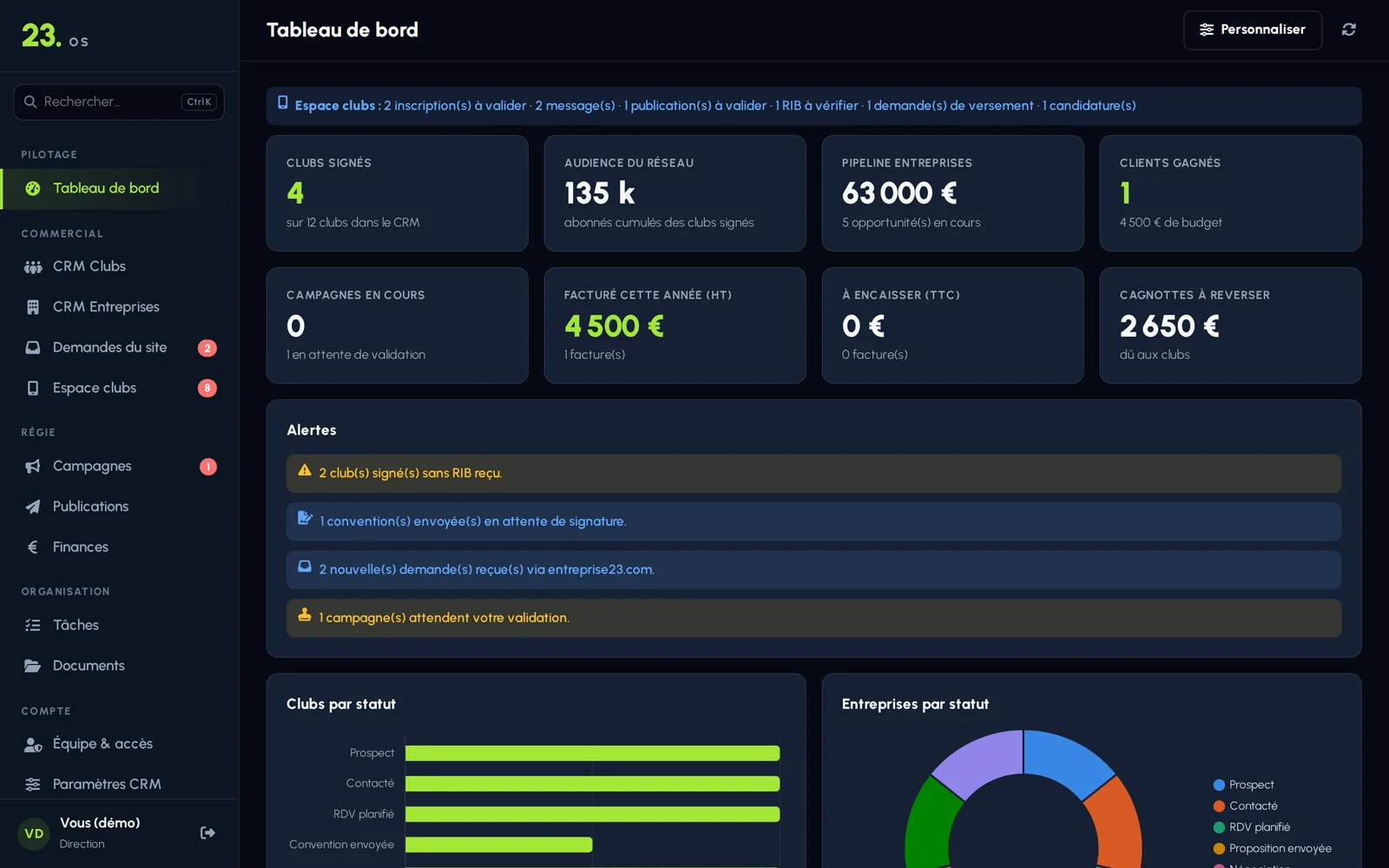
Task: Click 2 inscription(s) à valider text
Action: [456, 106]
